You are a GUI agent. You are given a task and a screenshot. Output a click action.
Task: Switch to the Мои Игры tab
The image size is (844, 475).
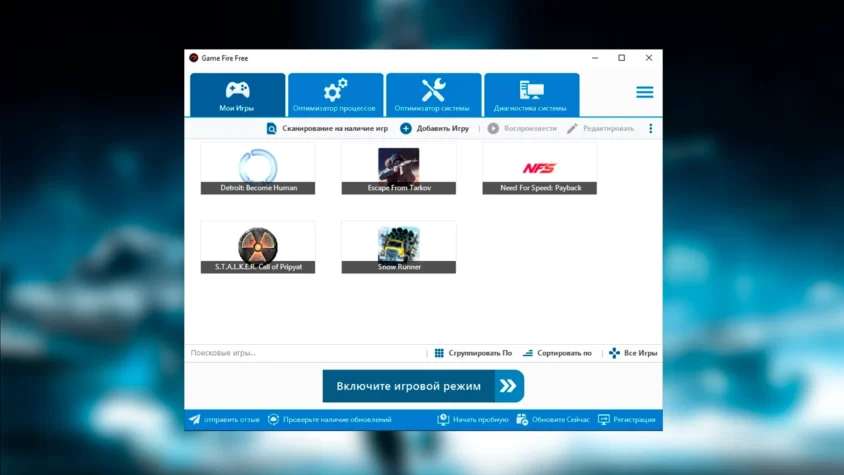(237, 95)
